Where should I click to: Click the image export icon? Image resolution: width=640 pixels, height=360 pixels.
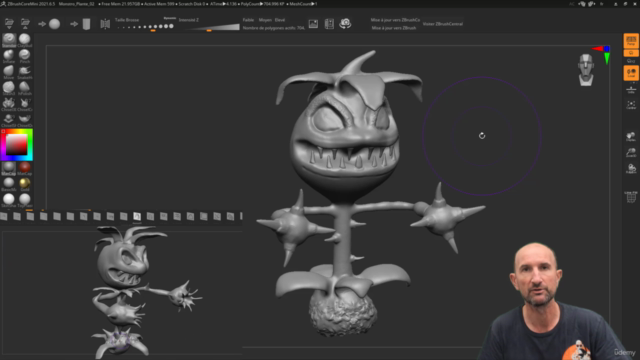click(x=313, y=24)
